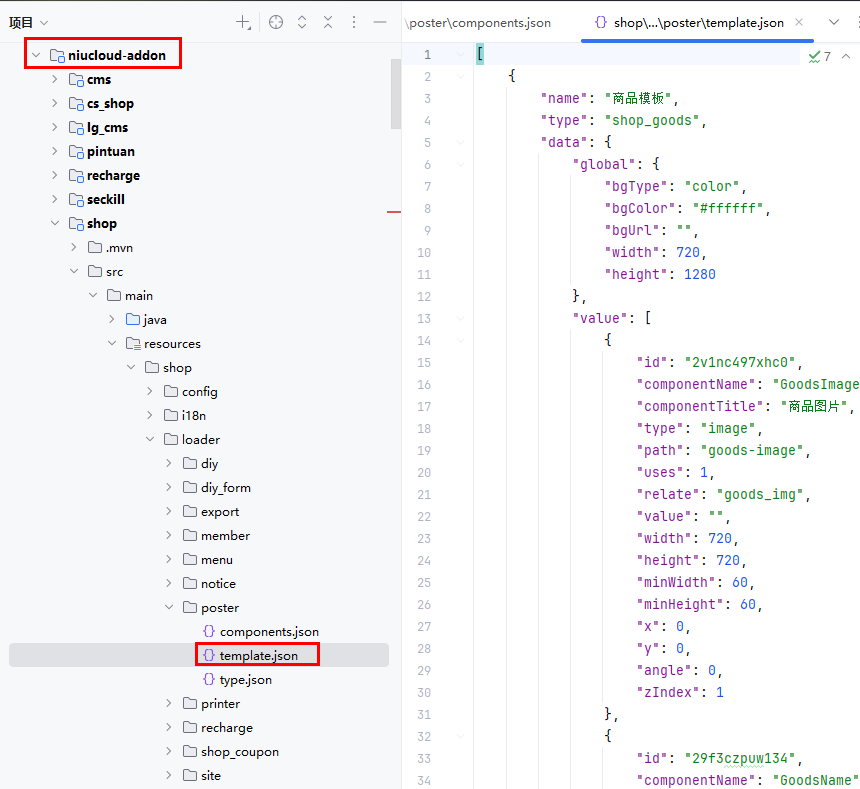This screenshot has height=789, width=860.
Task: Select the type.json file in tree
Action: pos(245,680)
